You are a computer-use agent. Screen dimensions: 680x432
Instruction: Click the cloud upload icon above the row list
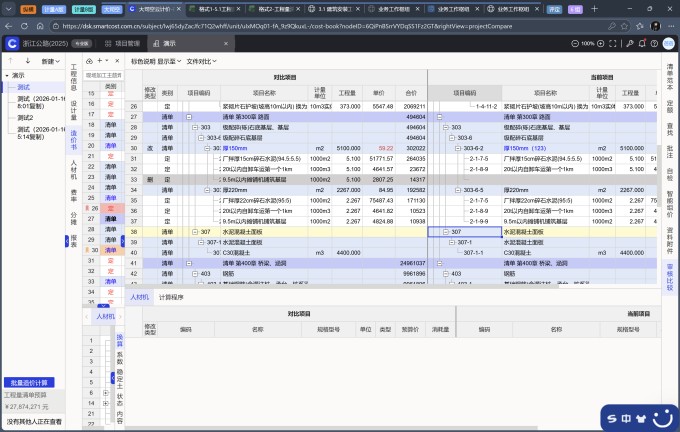(x=87, y=61)
